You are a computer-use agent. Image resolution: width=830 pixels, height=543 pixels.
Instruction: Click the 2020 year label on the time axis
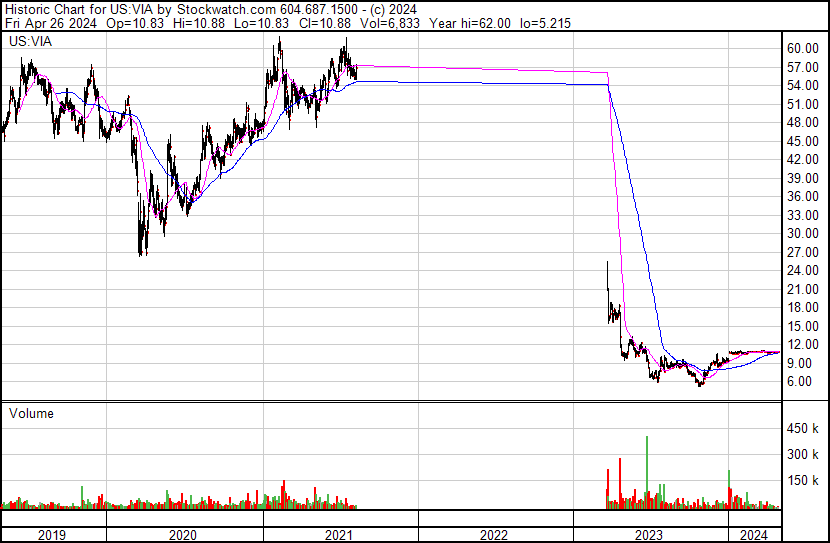tap(183, 535)
